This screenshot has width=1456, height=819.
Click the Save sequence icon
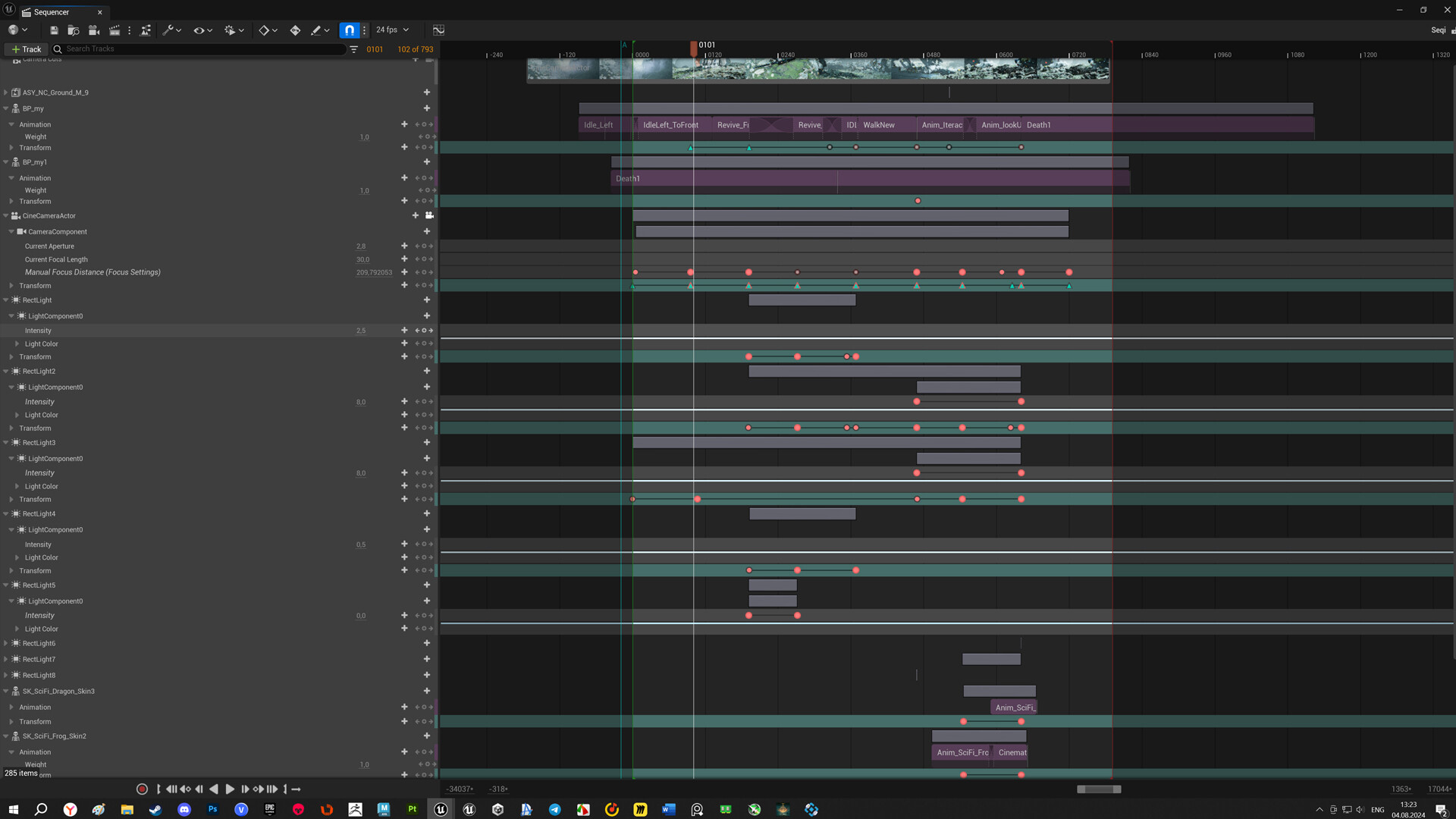point(54,30)
